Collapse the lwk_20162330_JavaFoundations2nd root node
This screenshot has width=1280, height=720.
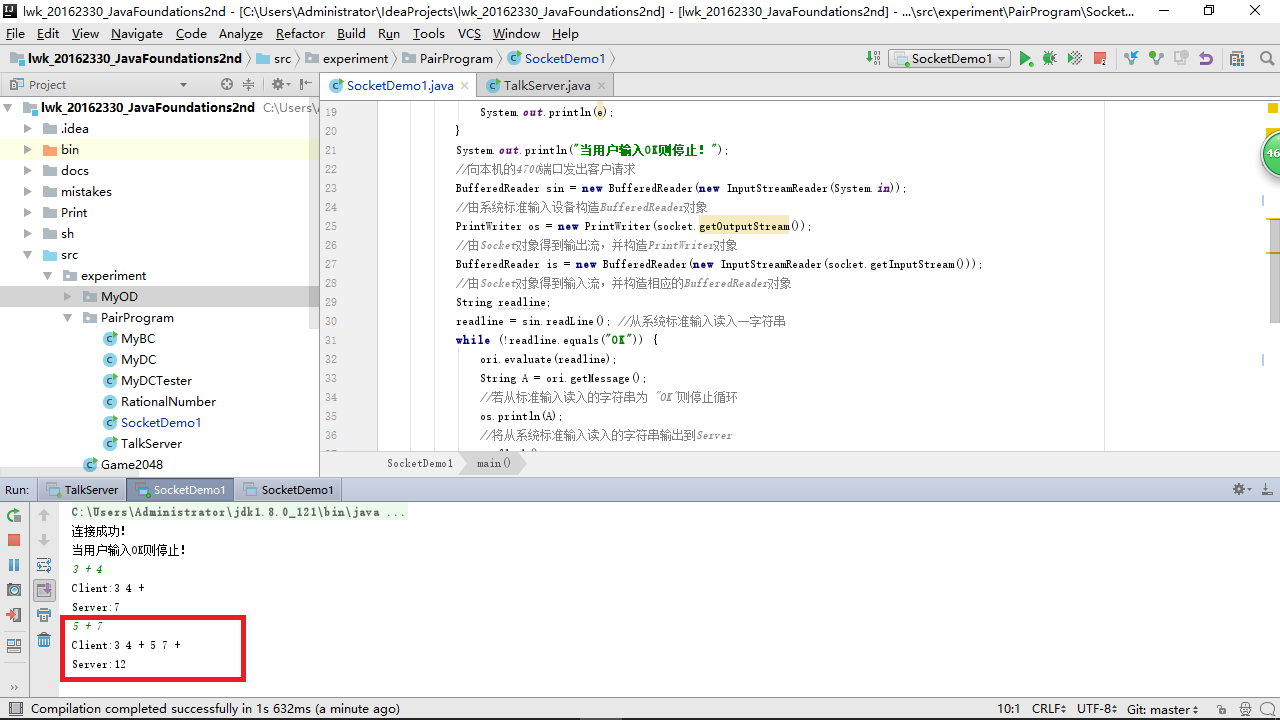coord(9,108)
